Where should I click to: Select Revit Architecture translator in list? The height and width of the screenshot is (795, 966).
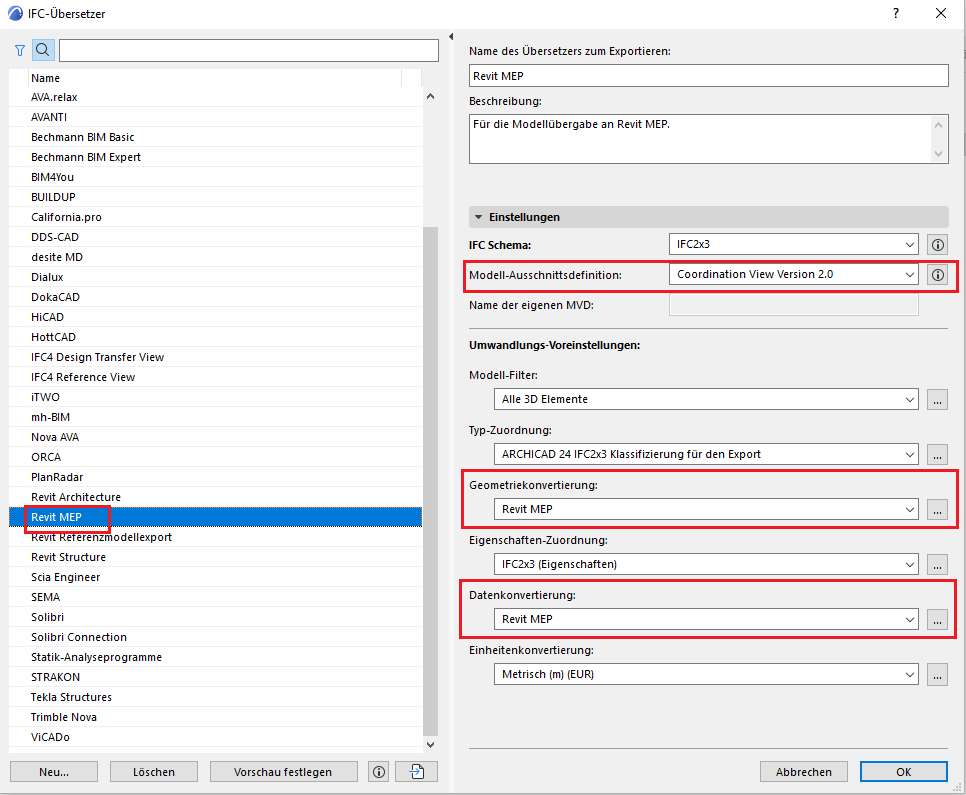click(76, 497)
